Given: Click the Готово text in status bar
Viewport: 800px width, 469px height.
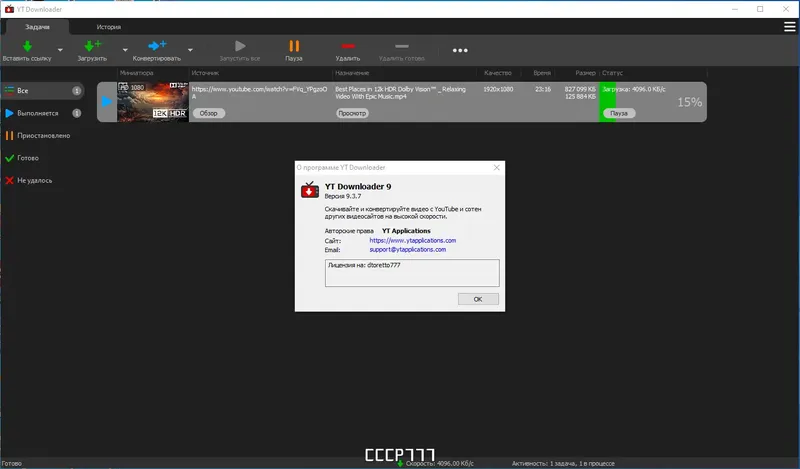Looking at the screenshot, I should 12,463.
